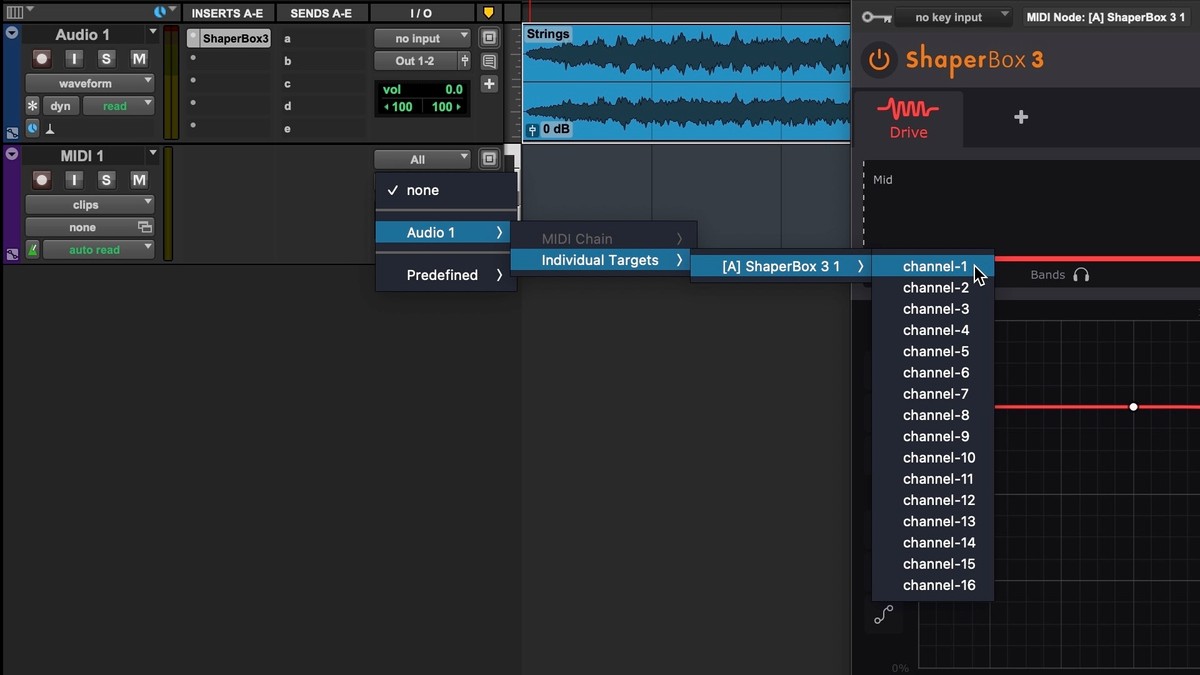Solo the Audio 1 track

(x=106, y=59)
